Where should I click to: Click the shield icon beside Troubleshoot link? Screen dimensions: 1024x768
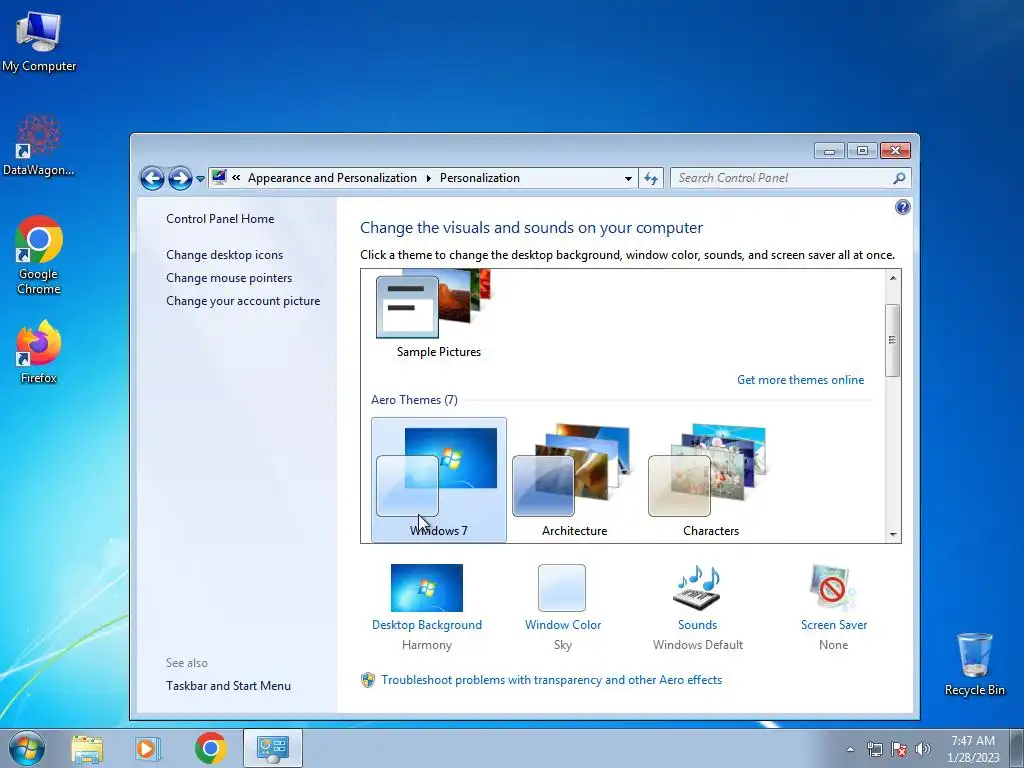point(368,680)
